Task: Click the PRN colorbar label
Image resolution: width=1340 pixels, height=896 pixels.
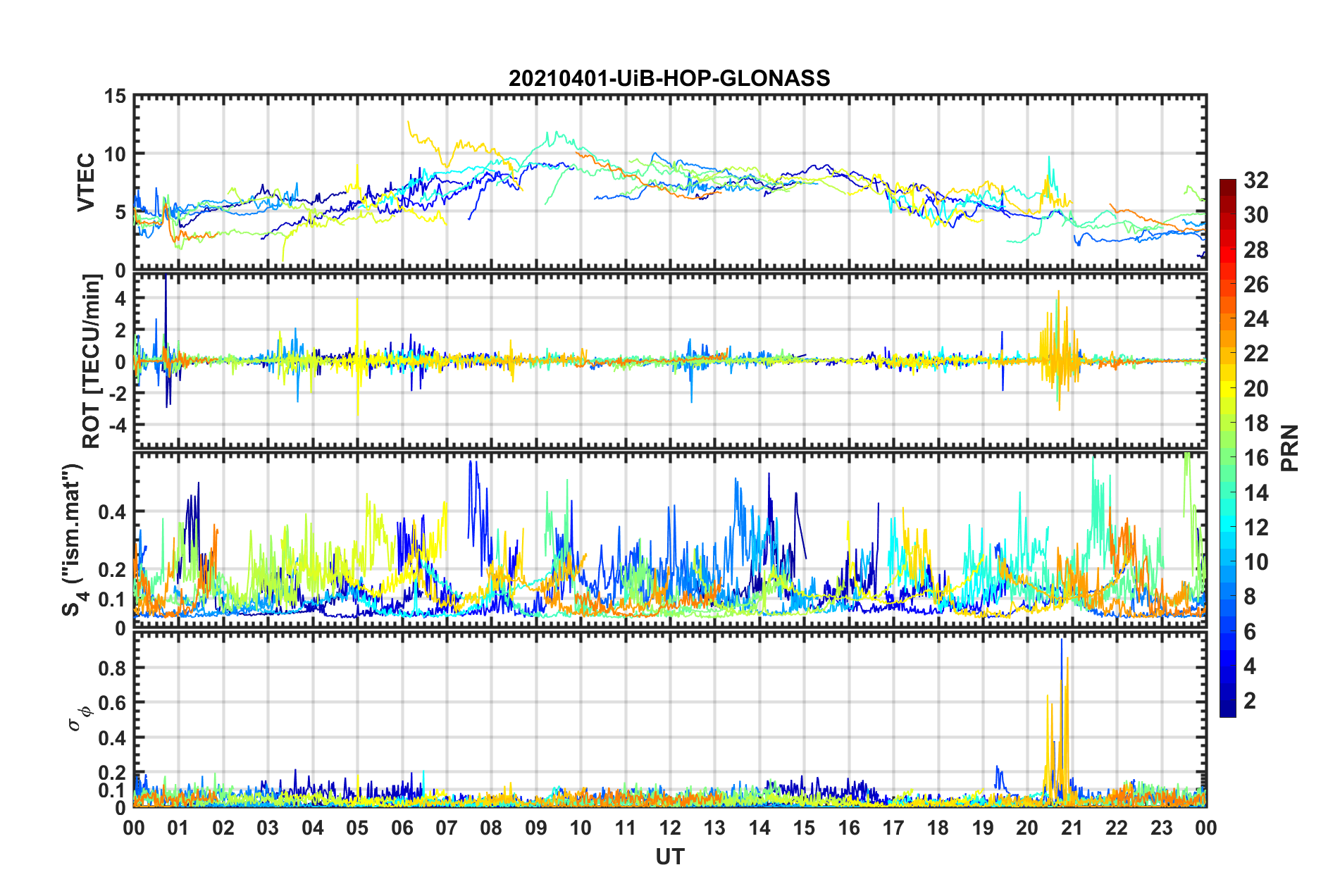Action: (x=1290, y=448)
